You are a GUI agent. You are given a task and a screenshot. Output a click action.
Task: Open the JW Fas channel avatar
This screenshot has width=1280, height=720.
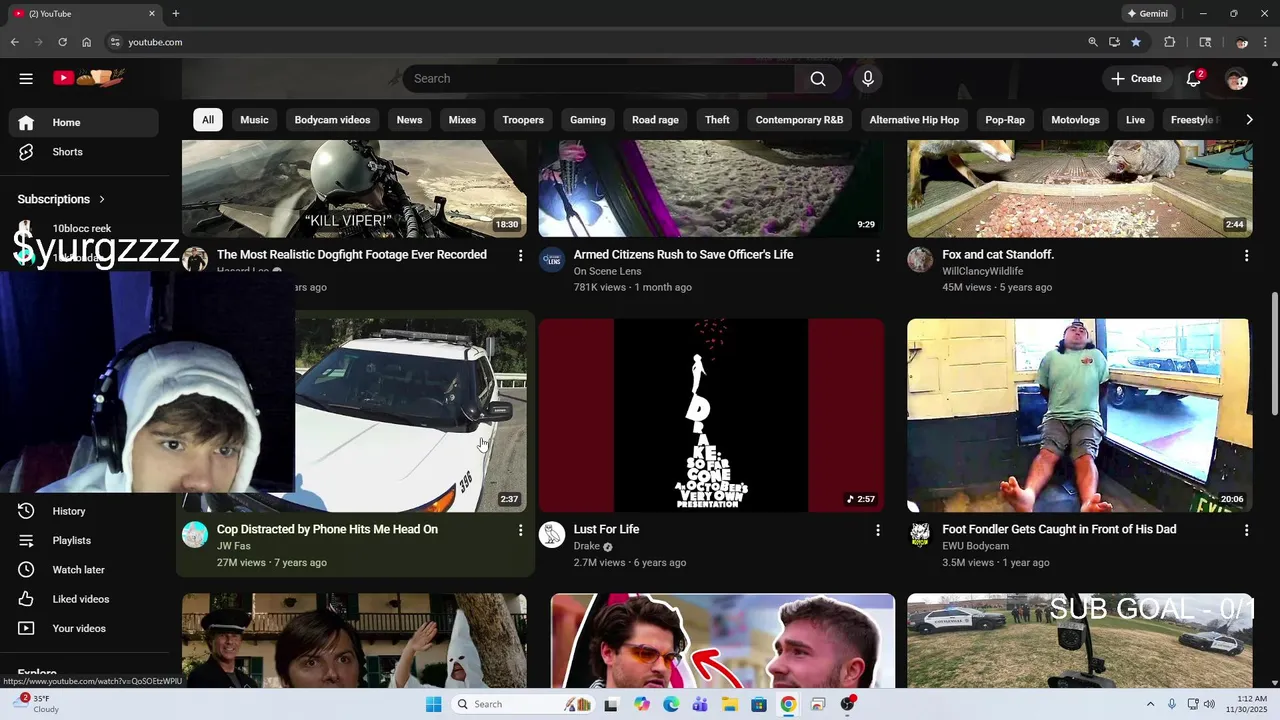(195, 535)
